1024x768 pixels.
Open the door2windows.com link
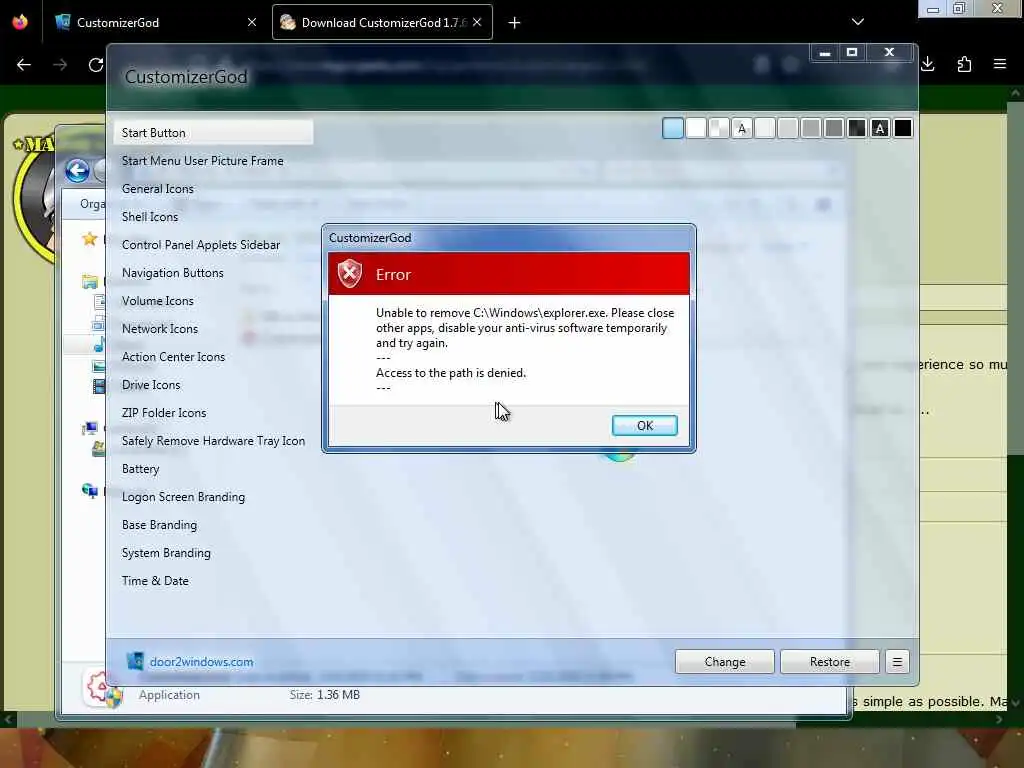pyautogui.click(x=201, y=662)
